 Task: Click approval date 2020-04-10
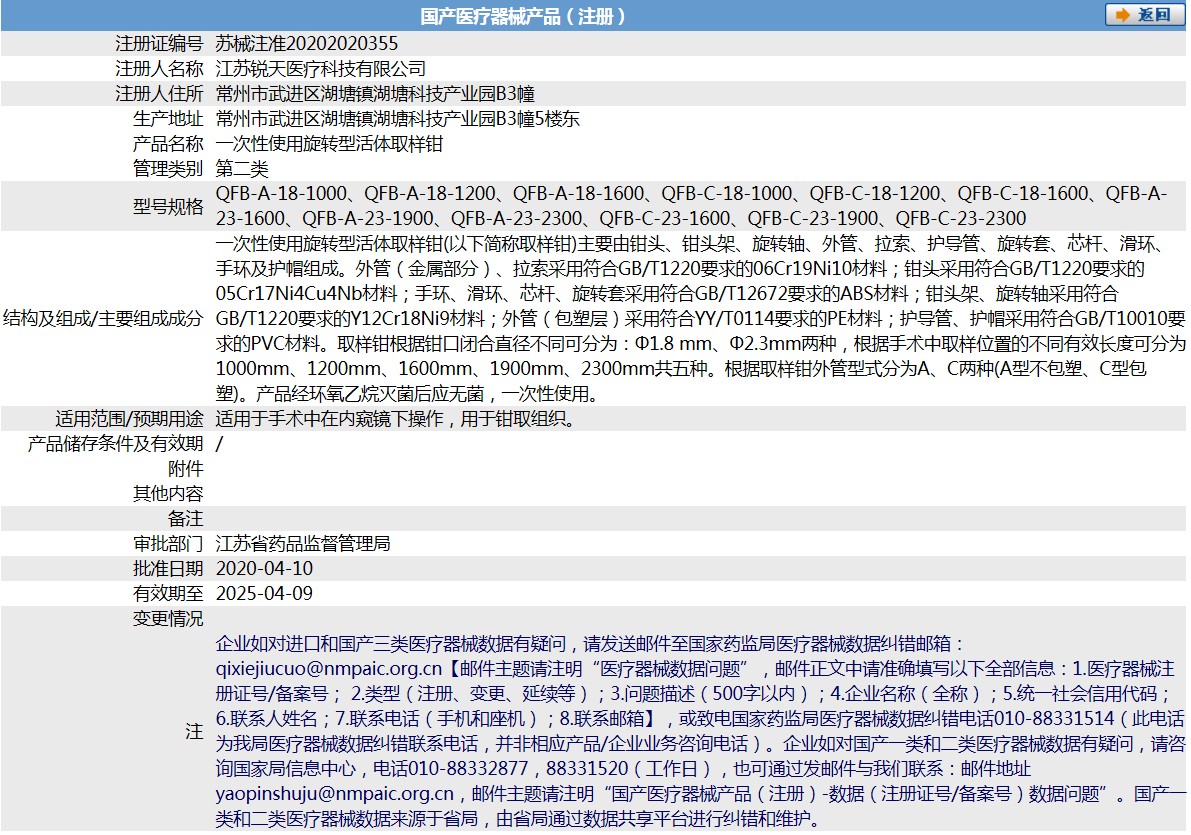click(x=264, y=569)
